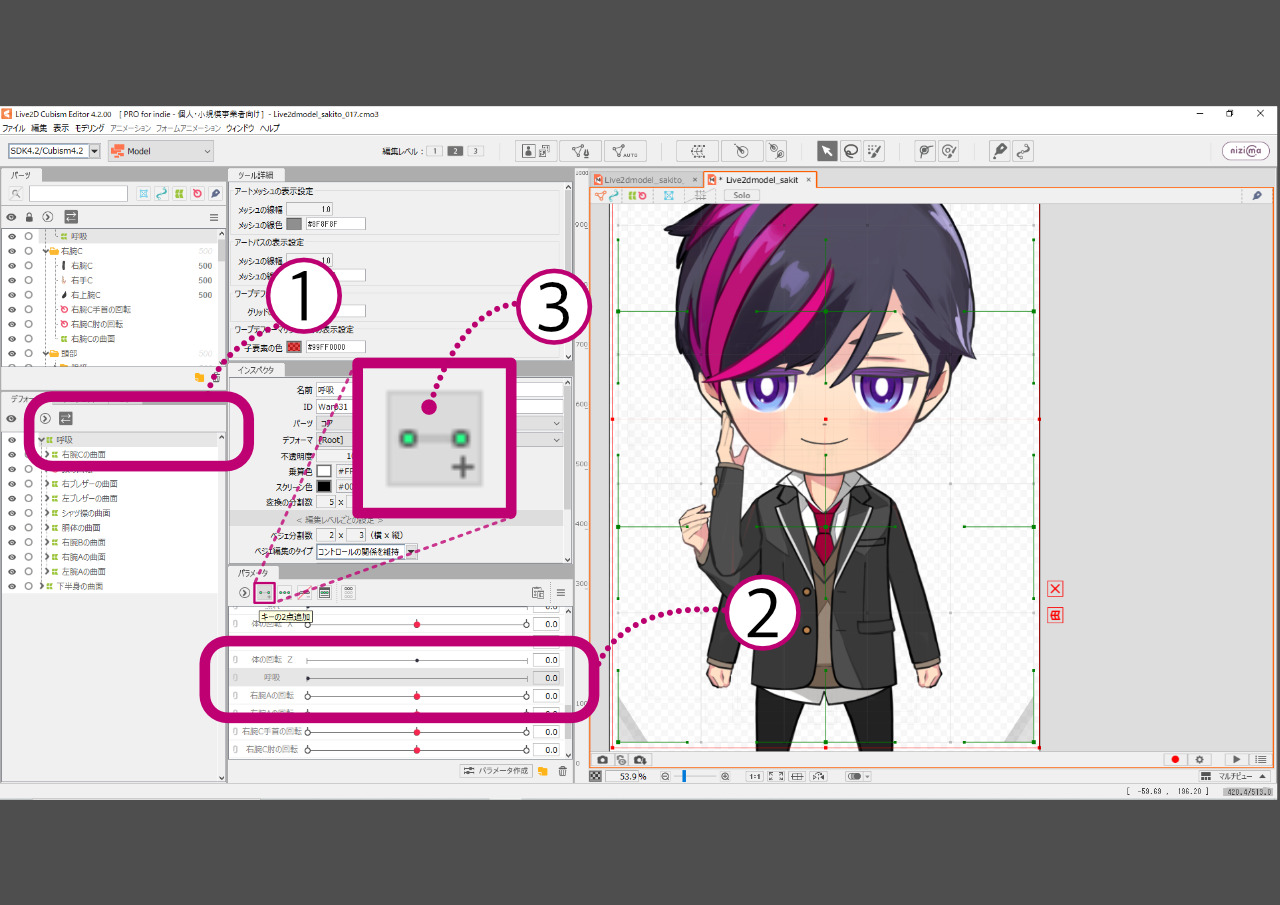Click the create rotation deformer tool
Screen dimensions: 1280x905
[741, 151]
